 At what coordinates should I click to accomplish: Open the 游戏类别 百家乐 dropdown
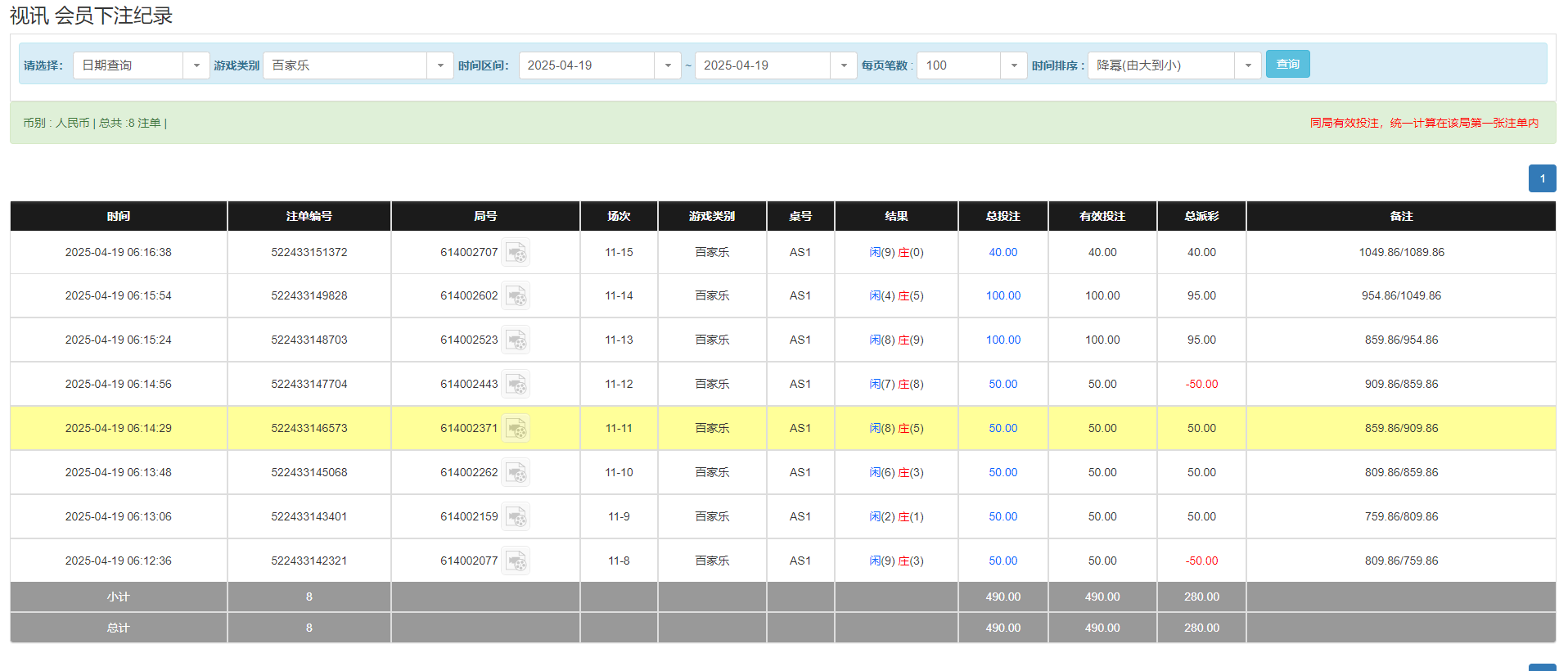(440, 65)
